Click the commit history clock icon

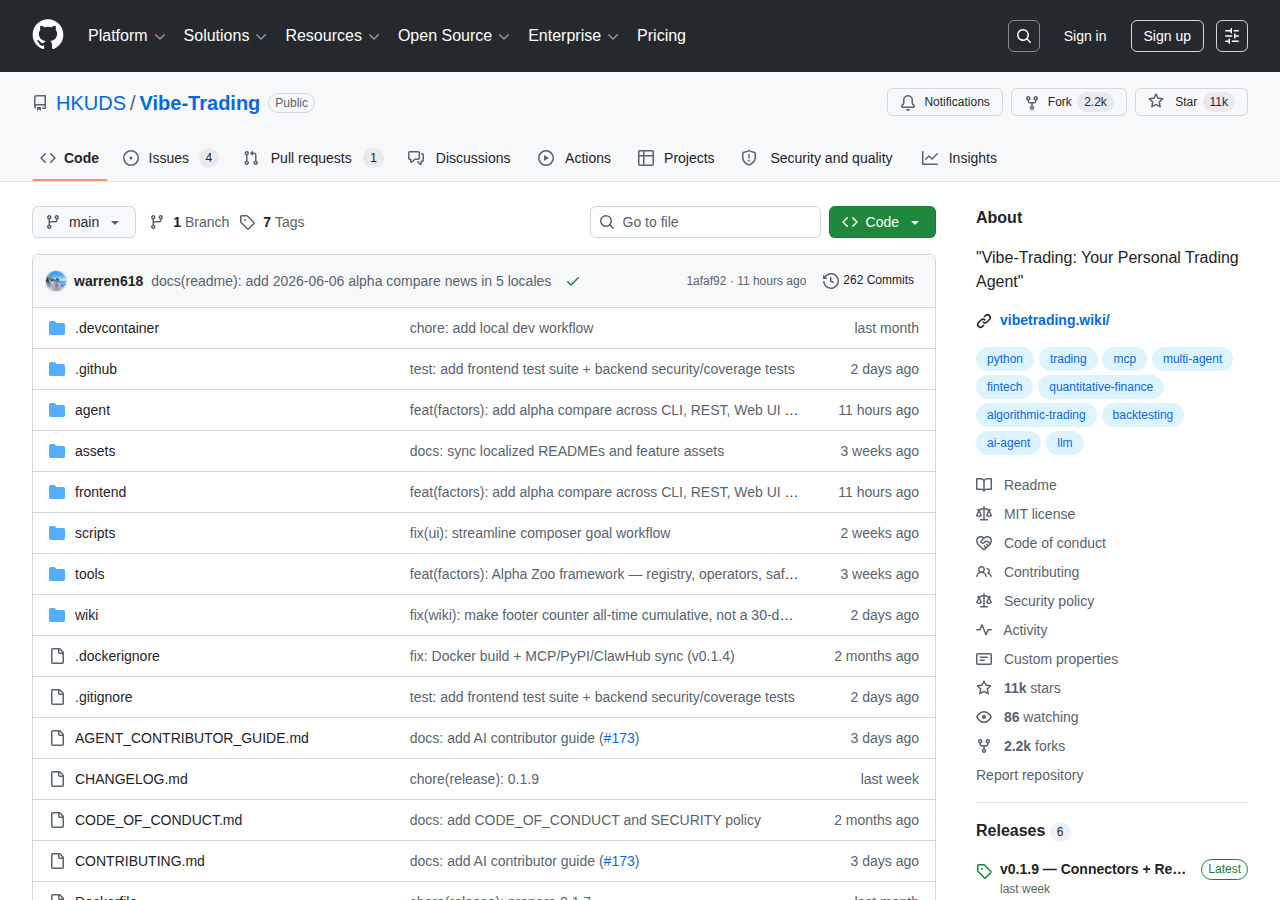[x=830, y=281]
